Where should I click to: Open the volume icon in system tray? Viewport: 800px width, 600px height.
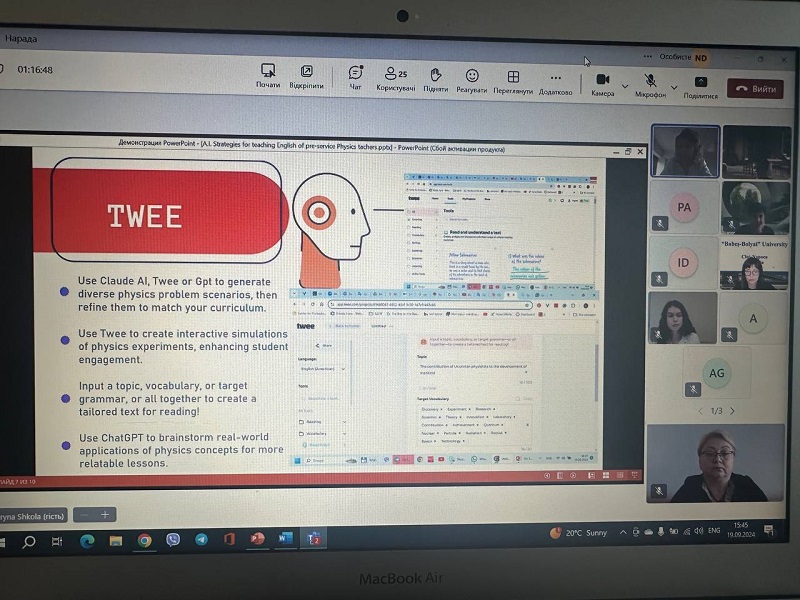pyautogui.click(x=698, y=531)
